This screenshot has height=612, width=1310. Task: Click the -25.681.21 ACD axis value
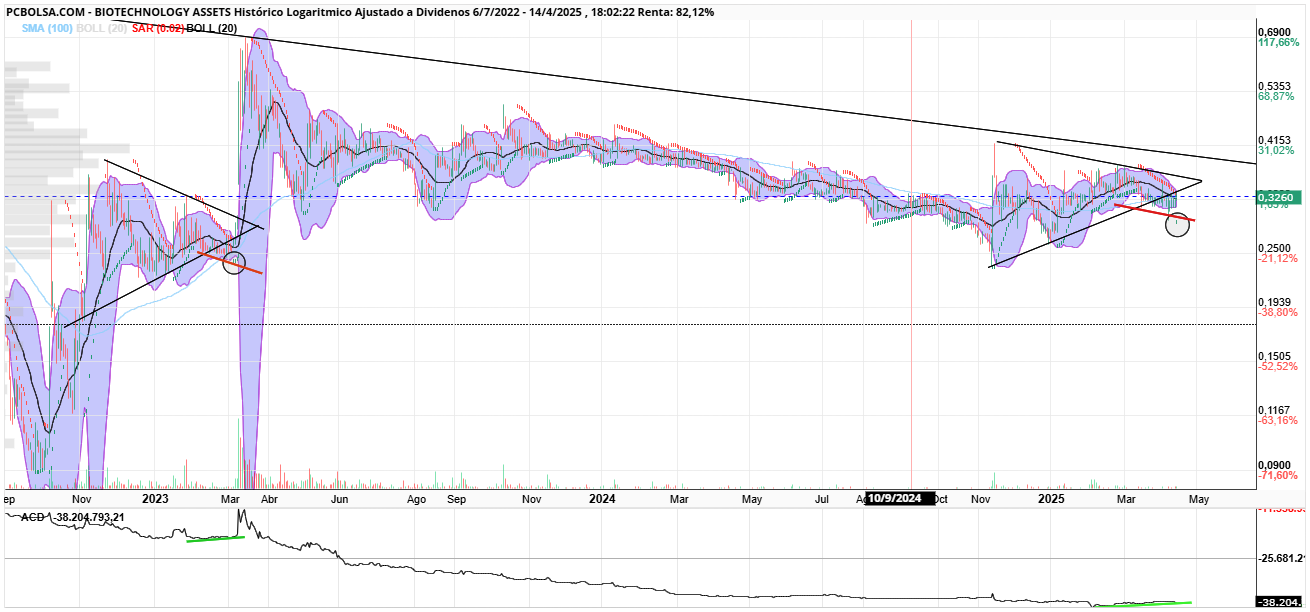1281,558
